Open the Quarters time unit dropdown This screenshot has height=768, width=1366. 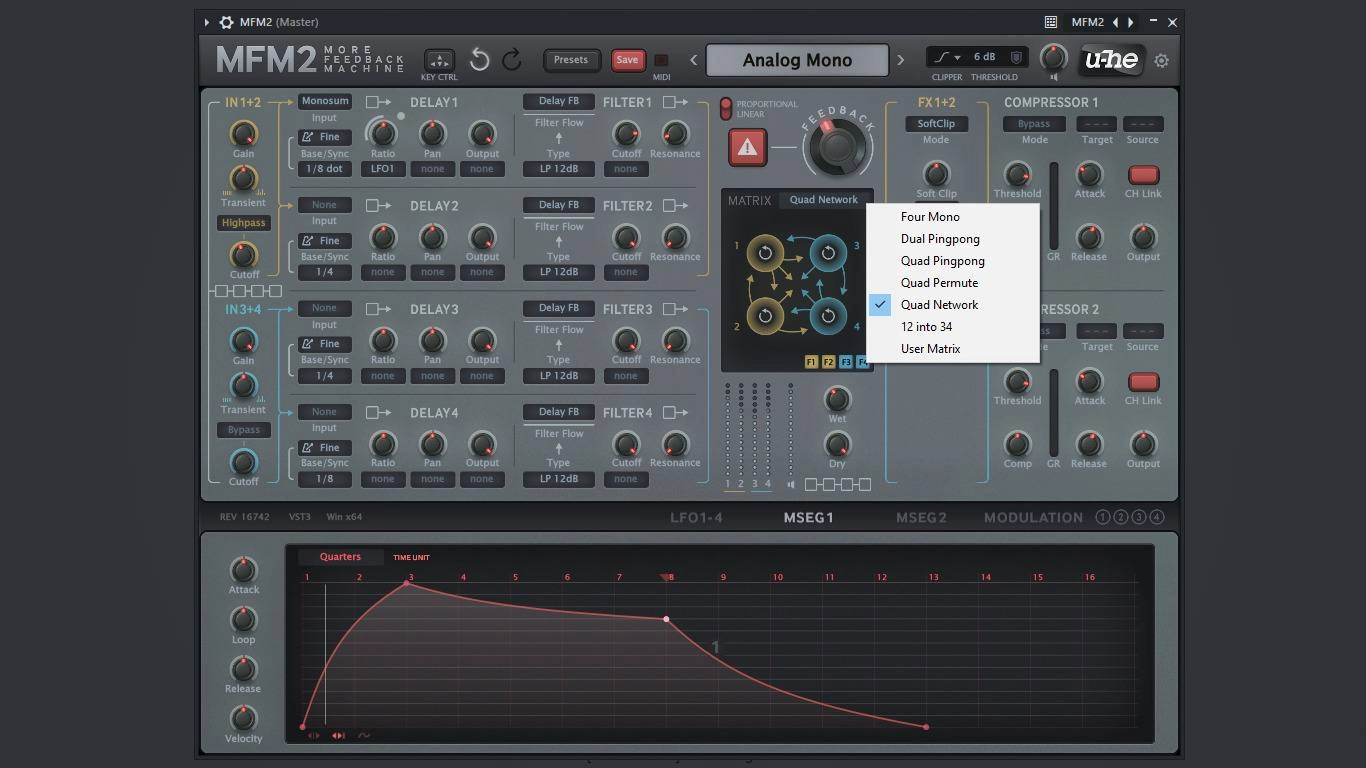click(x=340, y=557)
